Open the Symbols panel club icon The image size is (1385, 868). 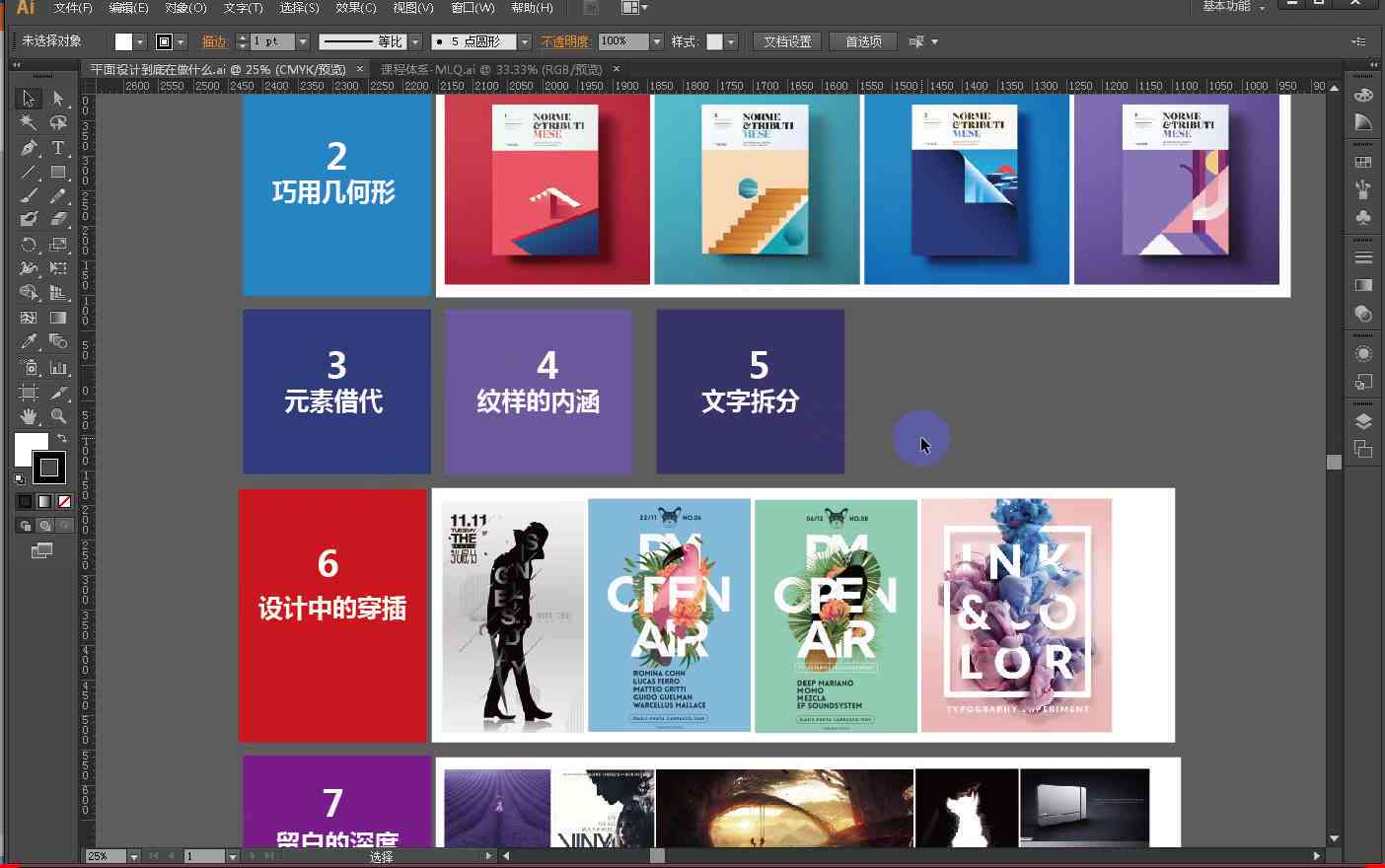(1363, 217)
